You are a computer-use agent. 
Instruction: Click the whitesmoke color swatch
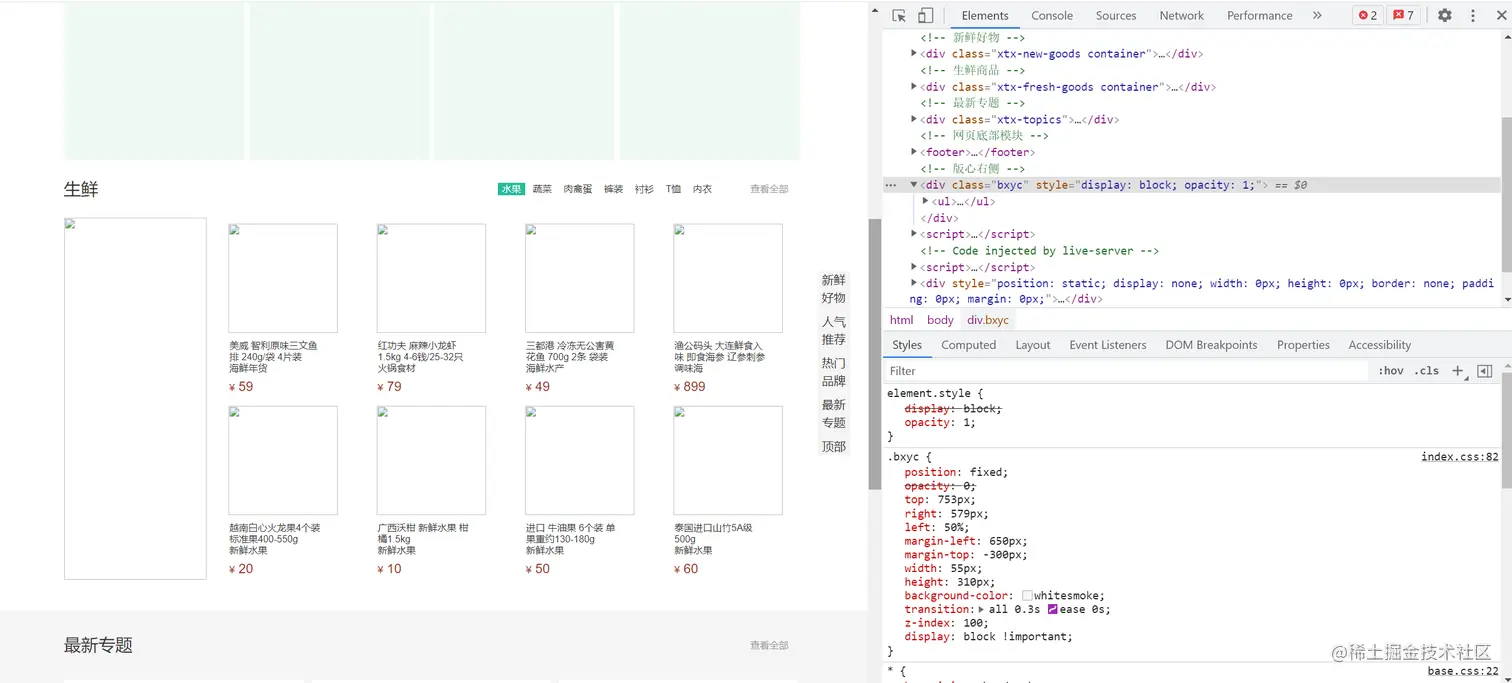tap(1027, 596)
